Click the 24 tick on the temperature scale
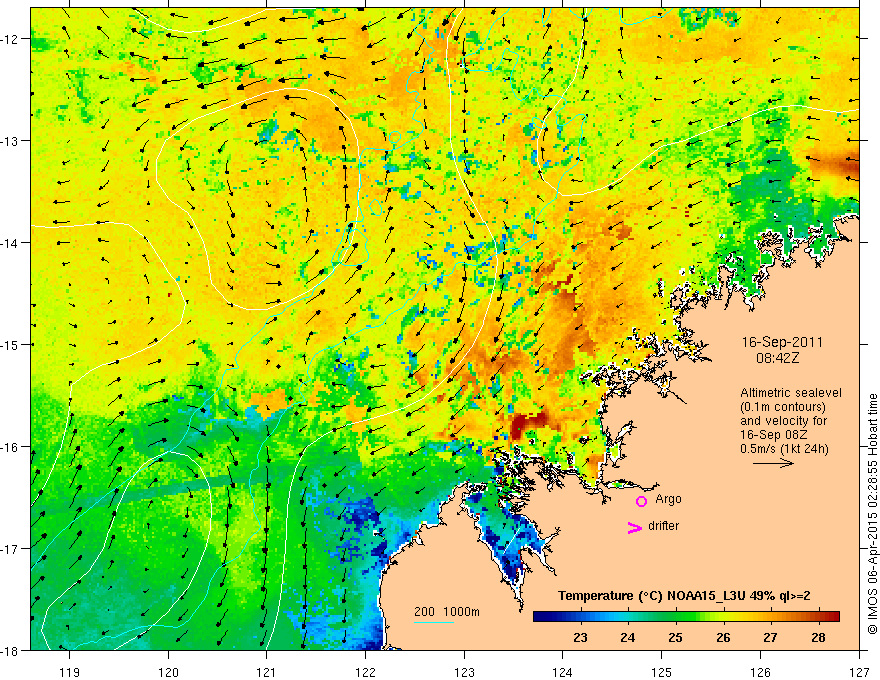Viewport: 880px width, 680px height. [x=627, y=637]
